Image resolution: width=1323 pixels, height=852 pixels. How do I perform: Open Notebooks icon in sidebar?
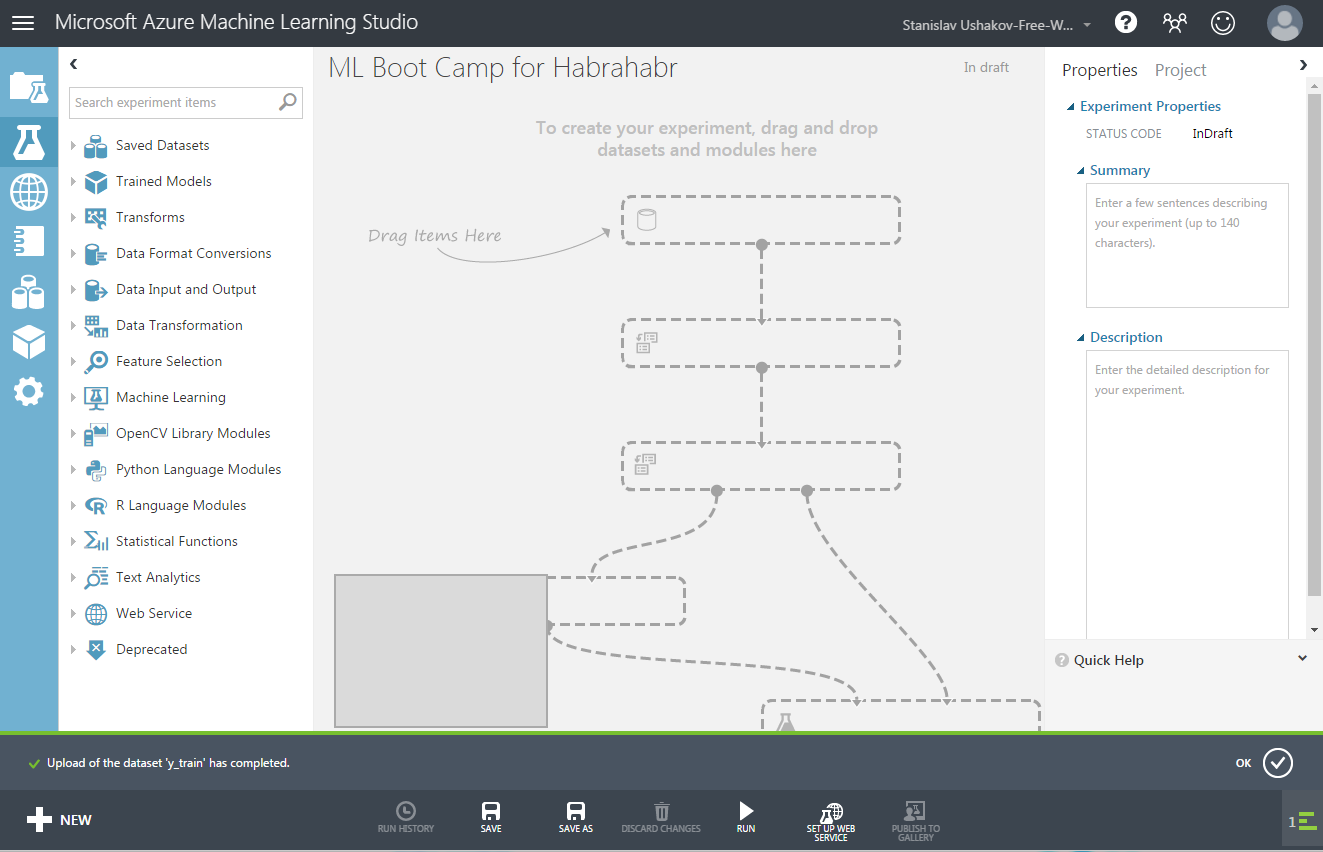point(29,242)
